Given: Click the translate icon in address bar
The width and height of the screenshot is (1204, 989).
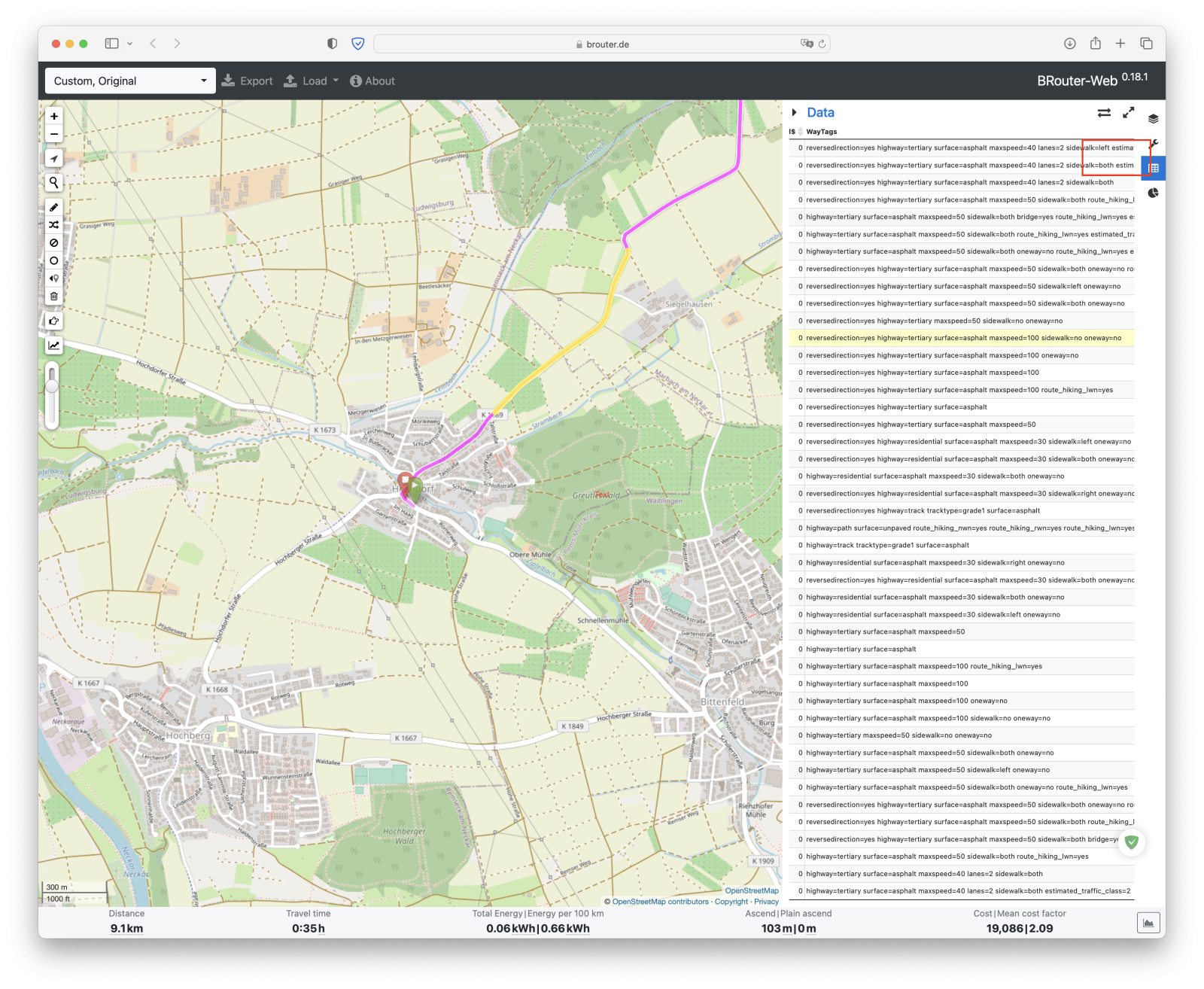Looking at the screenshot, I should click(x=807, y=44).
